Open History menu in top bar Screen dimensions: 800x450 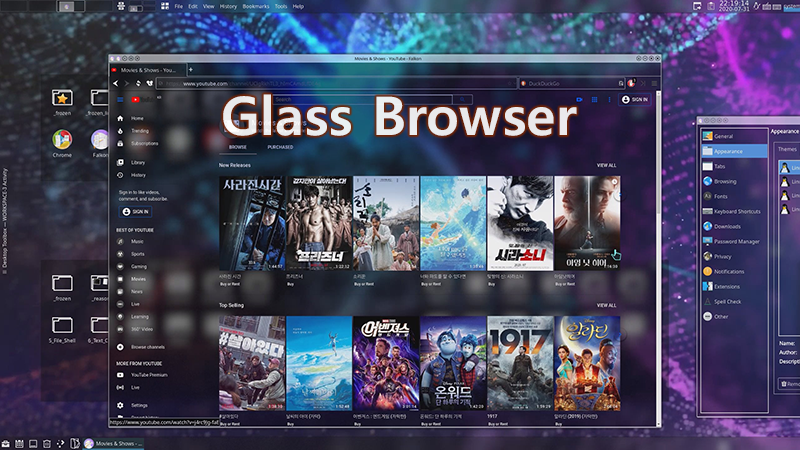click(228, 6)
